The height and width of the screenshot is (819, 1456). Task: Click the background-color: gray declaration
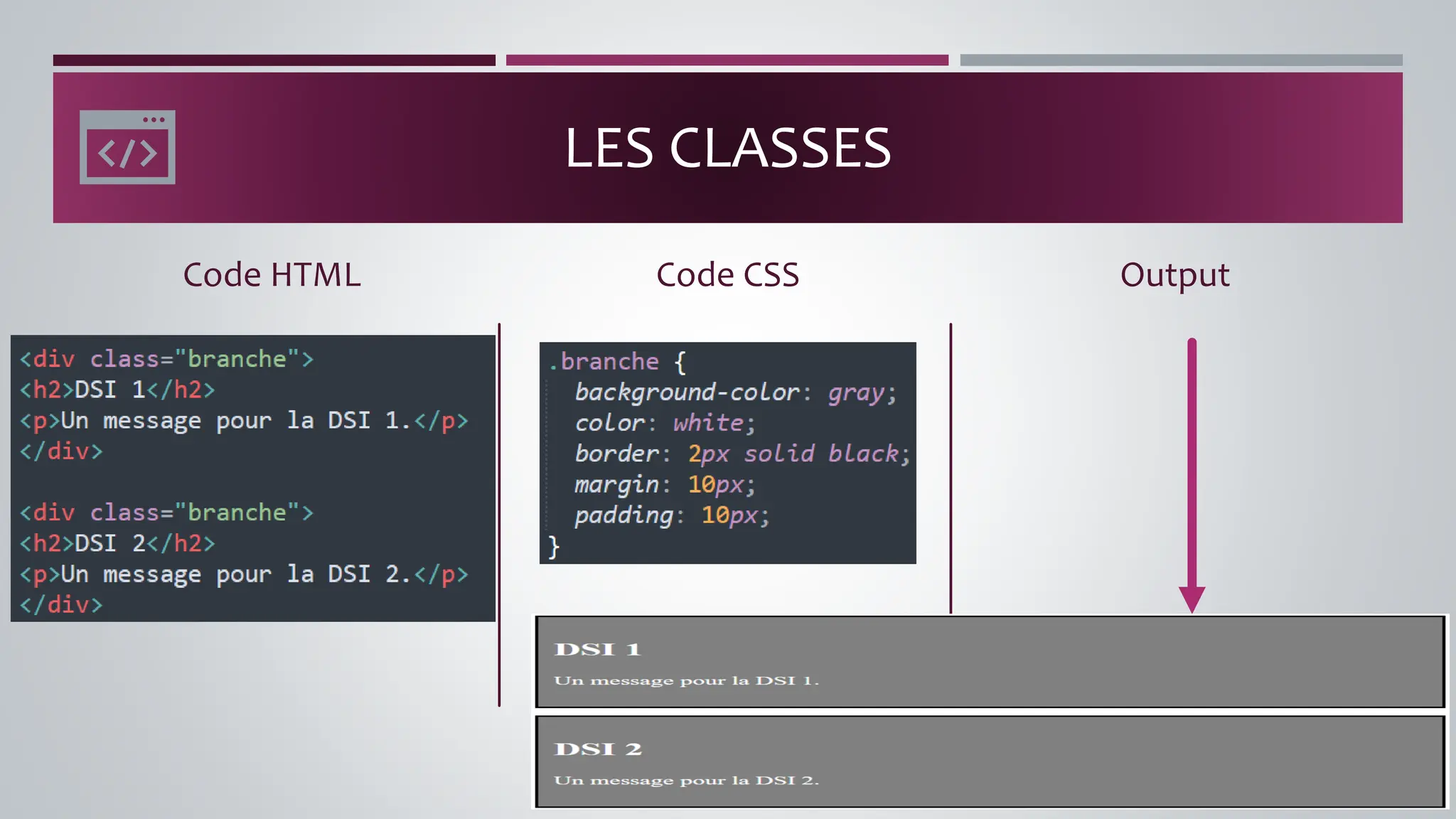(736, 392)
